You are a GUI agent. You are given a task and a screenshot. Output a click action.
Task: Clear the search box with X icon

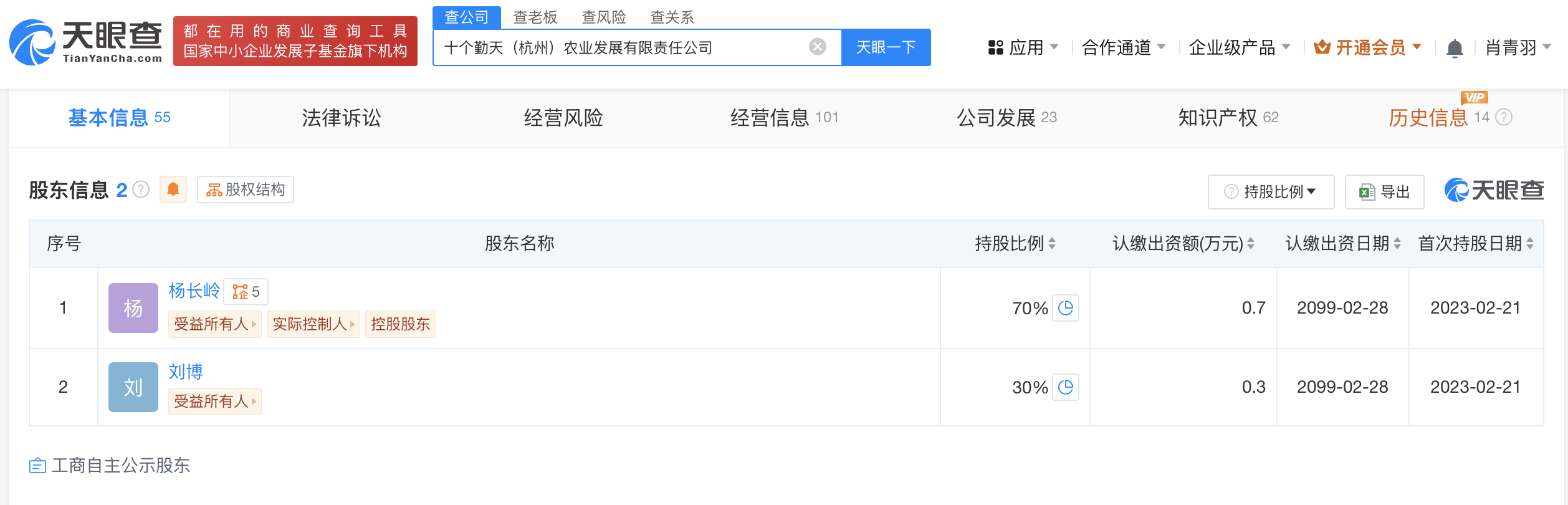(817, 47)
